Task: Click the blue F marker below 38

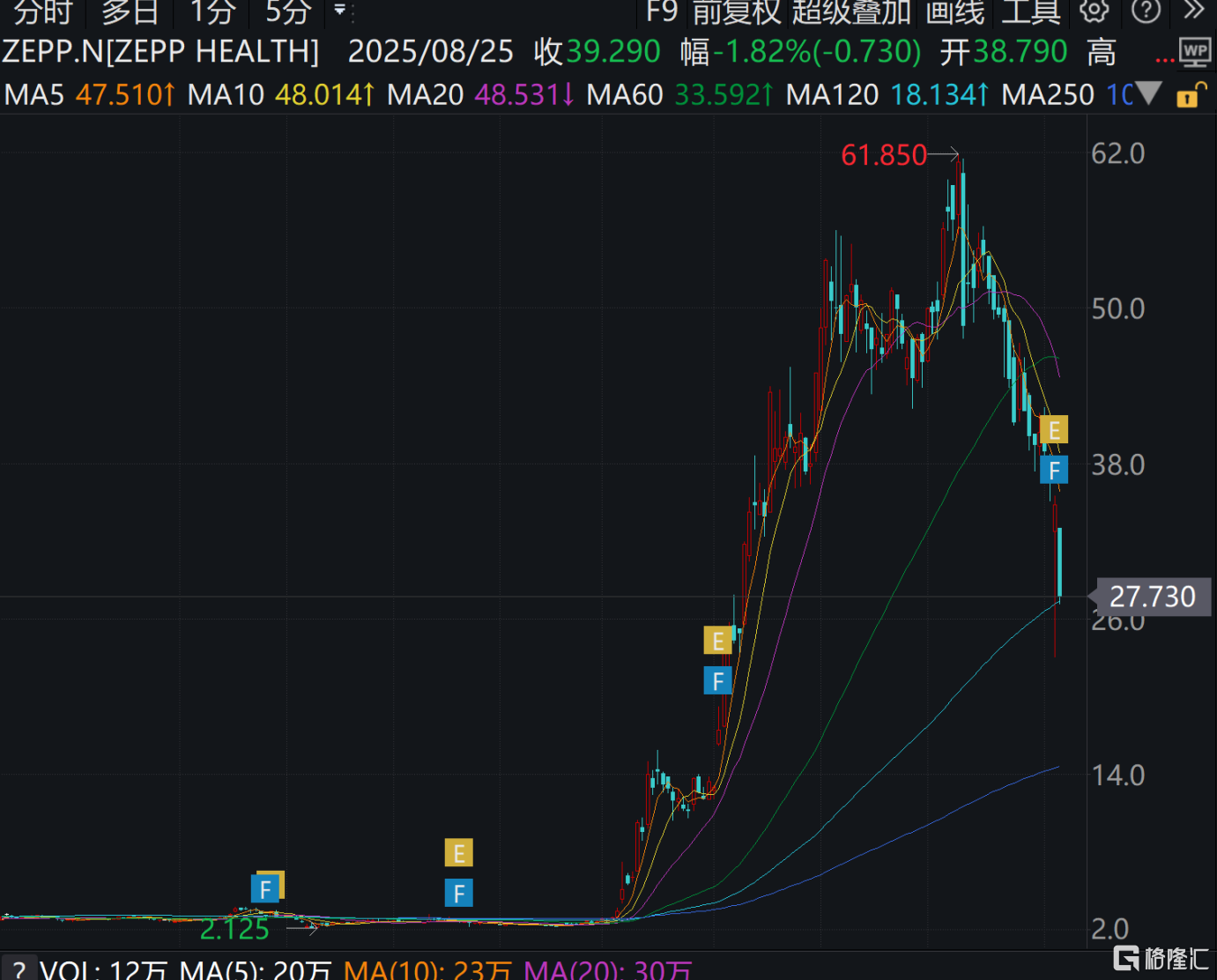Action: click(x=1054, y=471)
